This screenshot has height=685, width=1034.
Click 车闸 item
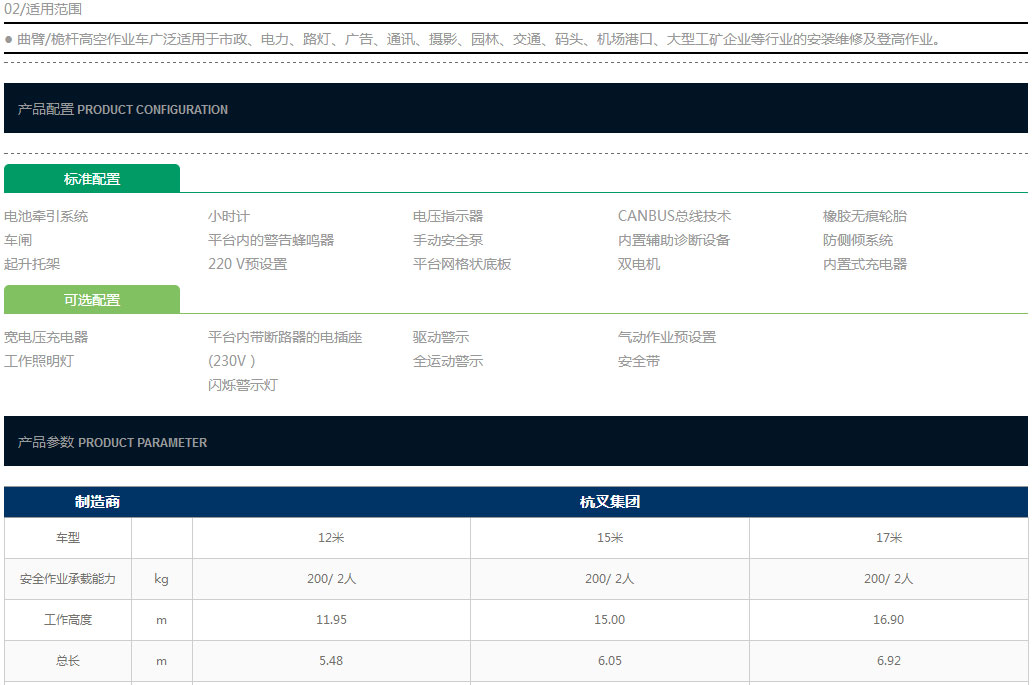click(x=18, y=240)
